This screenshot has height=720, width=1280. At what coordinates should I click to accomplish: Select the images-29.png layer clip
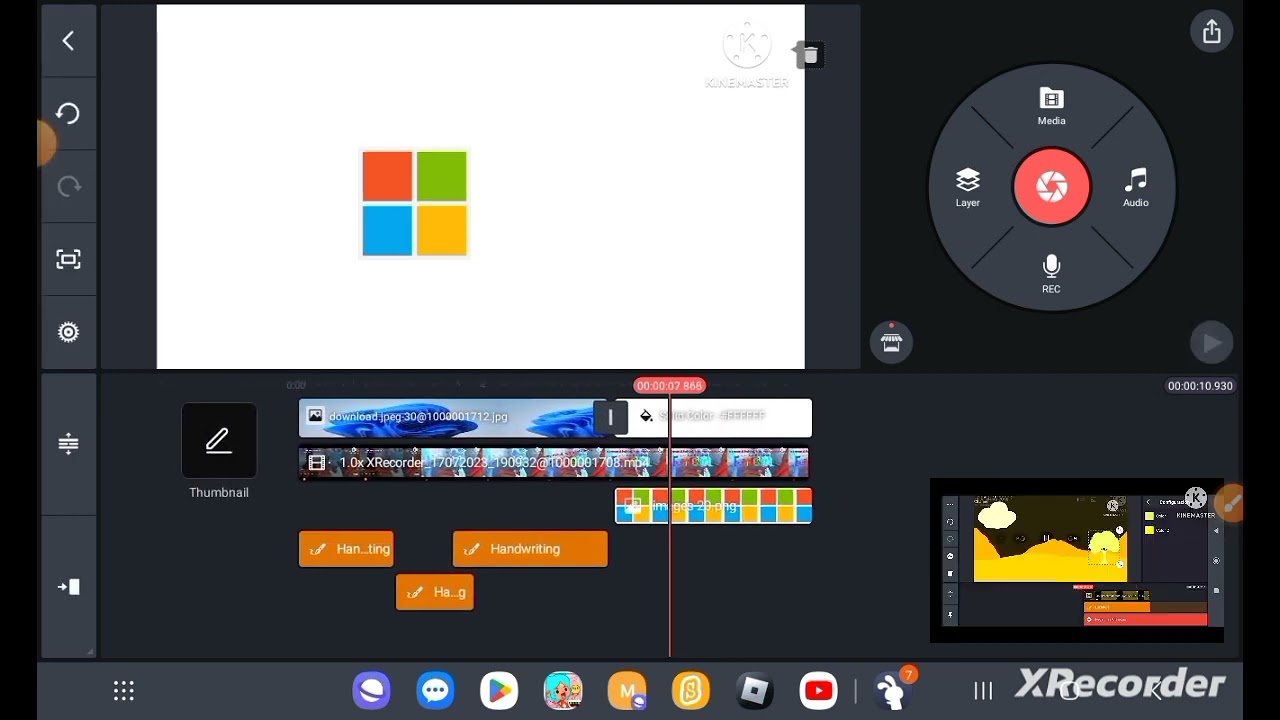713,507
